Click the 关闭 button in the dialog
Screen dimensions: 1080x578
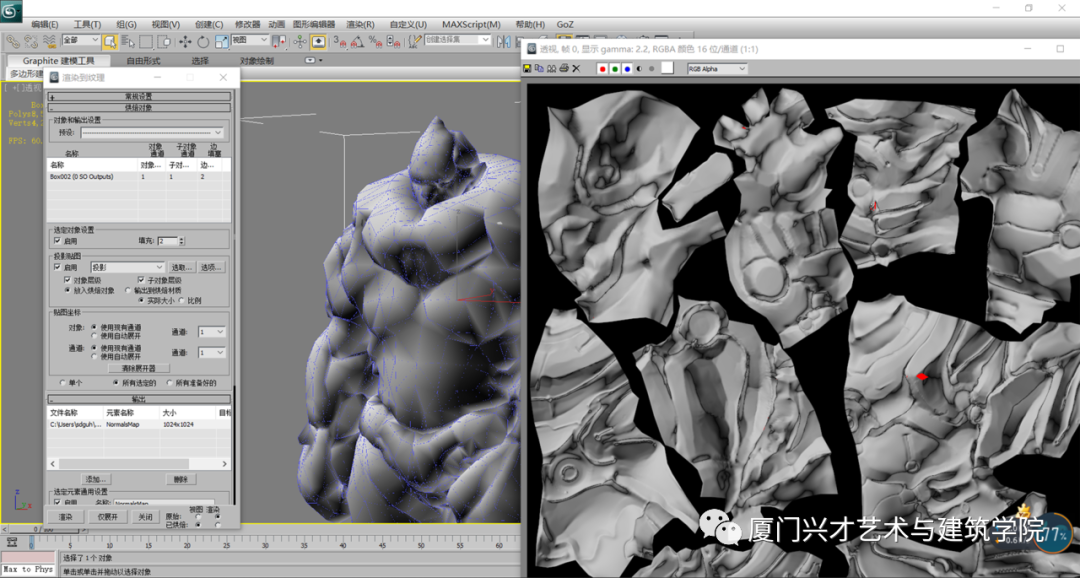click(145, 517)
